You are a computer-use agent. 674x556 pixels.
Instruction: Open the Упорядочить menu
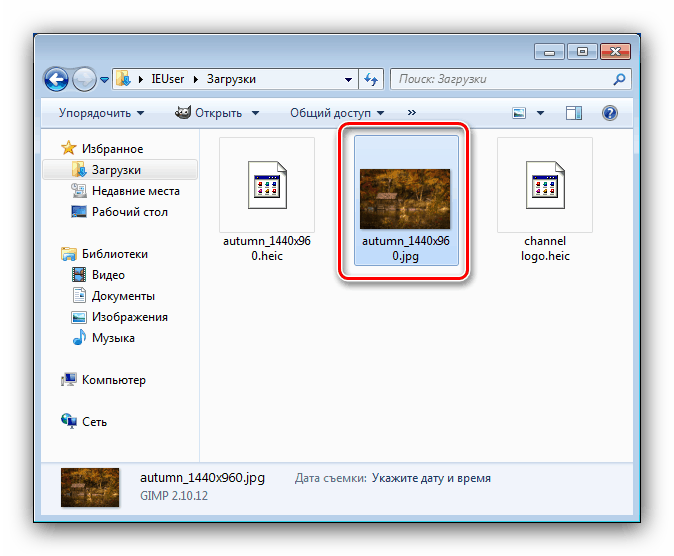[x=101, y=113]
